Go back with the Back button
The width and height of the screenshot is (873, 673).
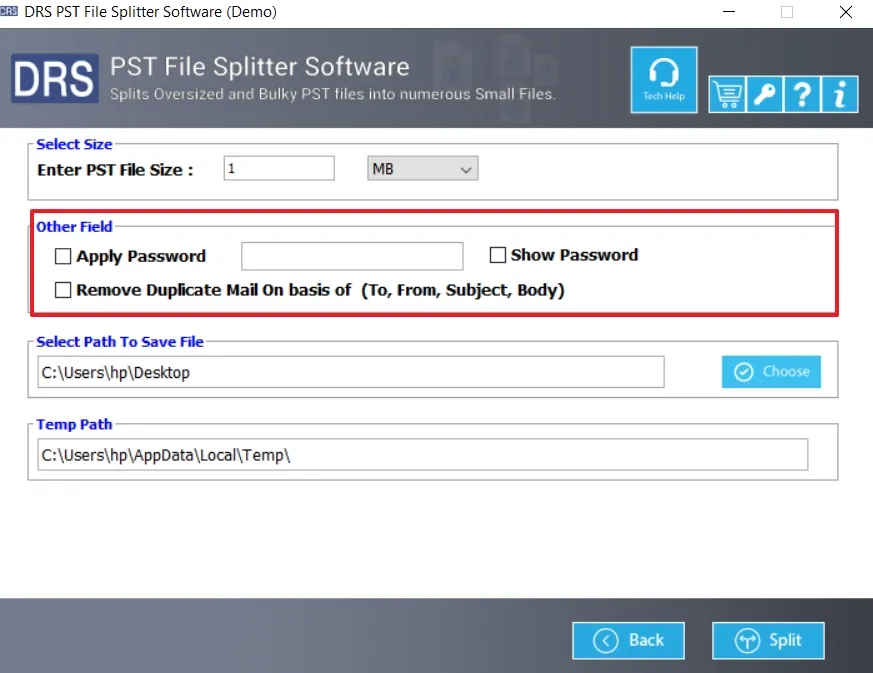tap(628, 640)
